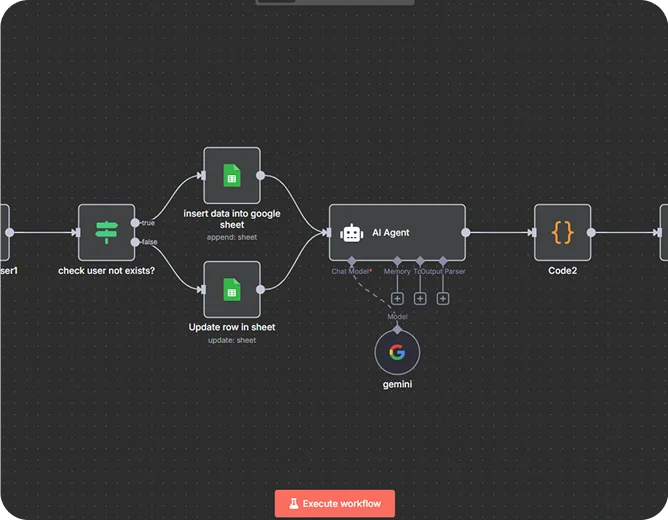Image resolution: width=668 pixels, height=520 pixels.
Task: Click the flask icon in Execute workflow
Action: point(294,504)
